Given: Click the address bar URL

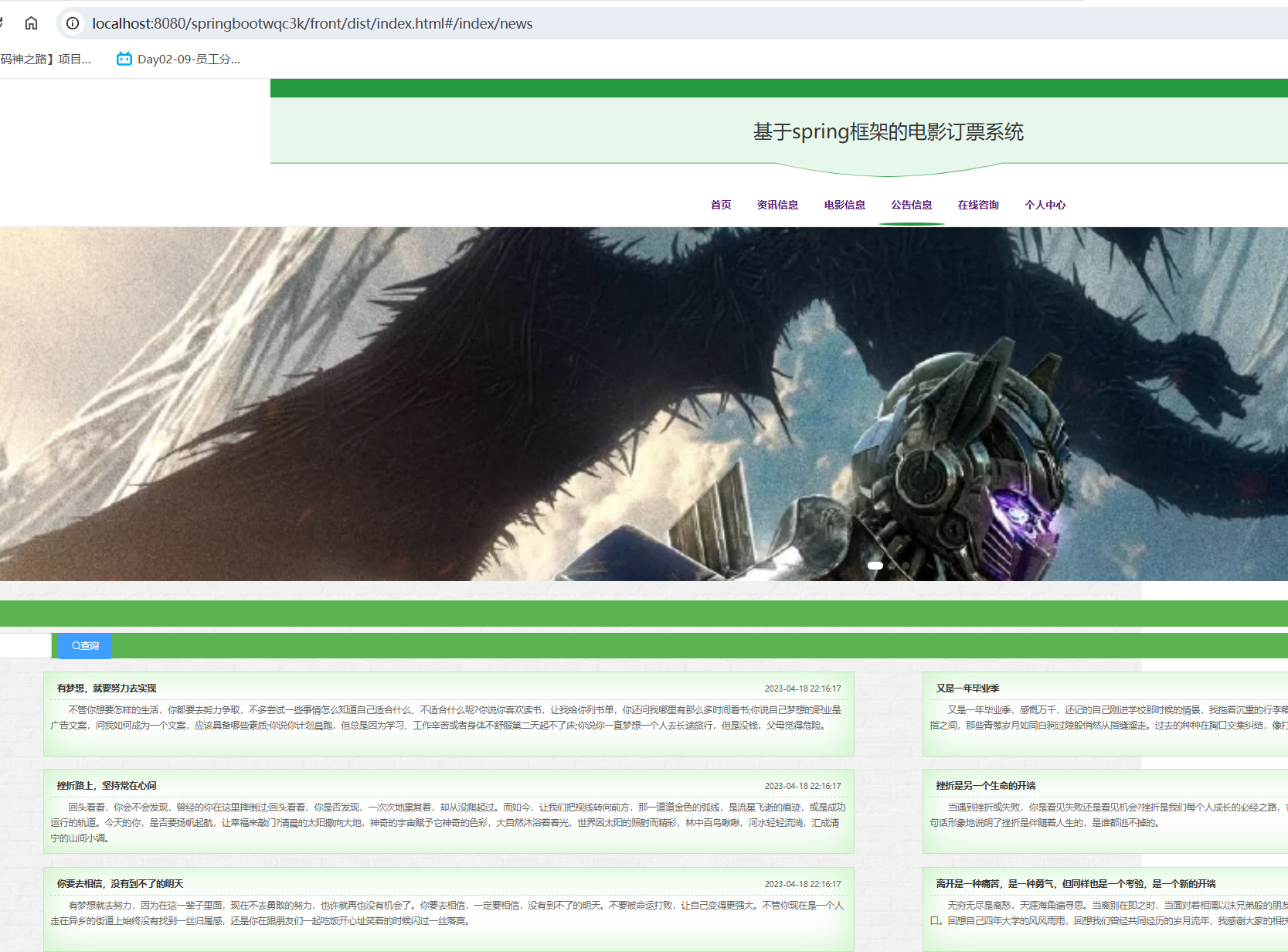Looking at the screenshot, I should click(312, 23).
